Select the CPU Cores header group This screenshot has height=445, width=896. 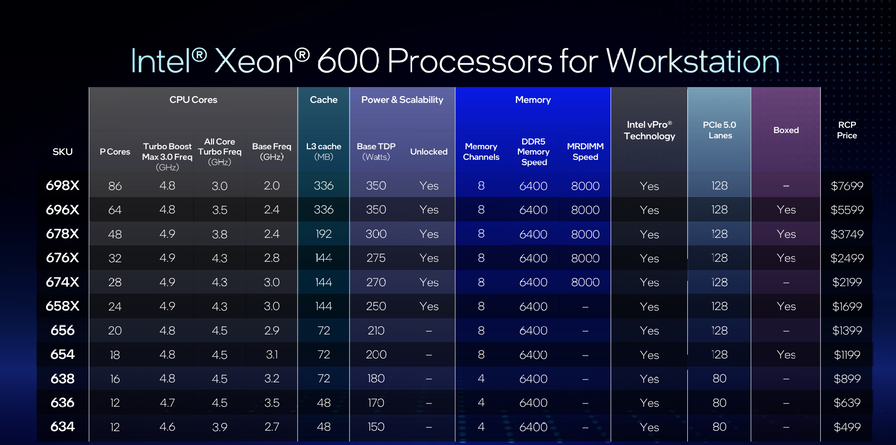pos(193,100)
